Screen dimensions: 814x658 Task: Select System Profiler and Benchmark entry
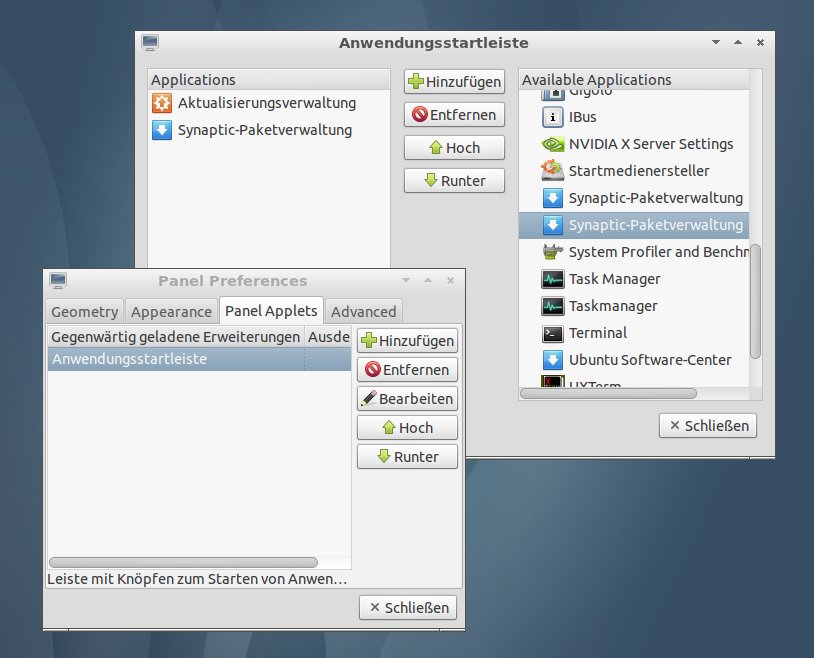[634, 252]
